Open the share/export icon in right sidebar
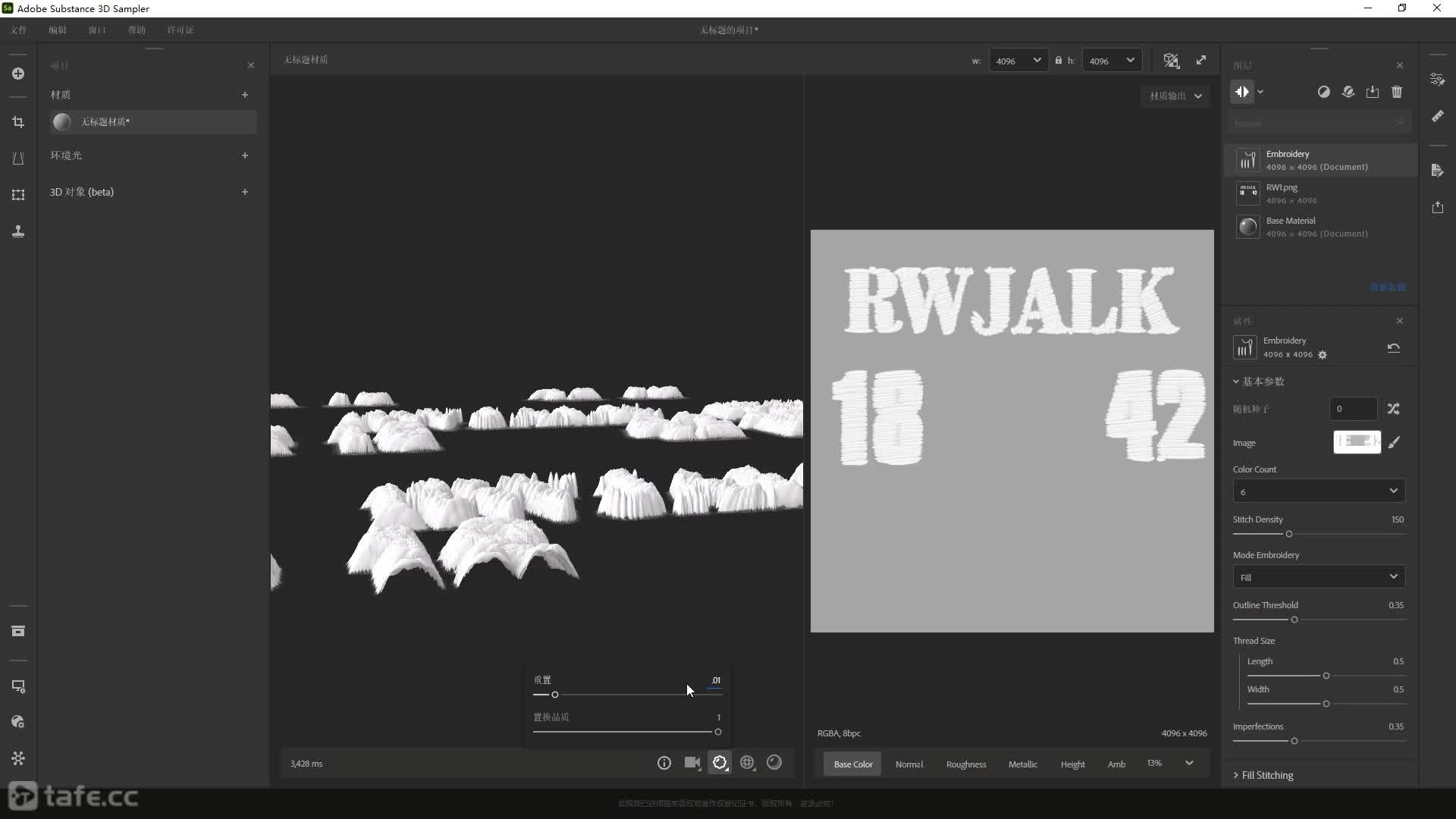 pos(1438,207)
